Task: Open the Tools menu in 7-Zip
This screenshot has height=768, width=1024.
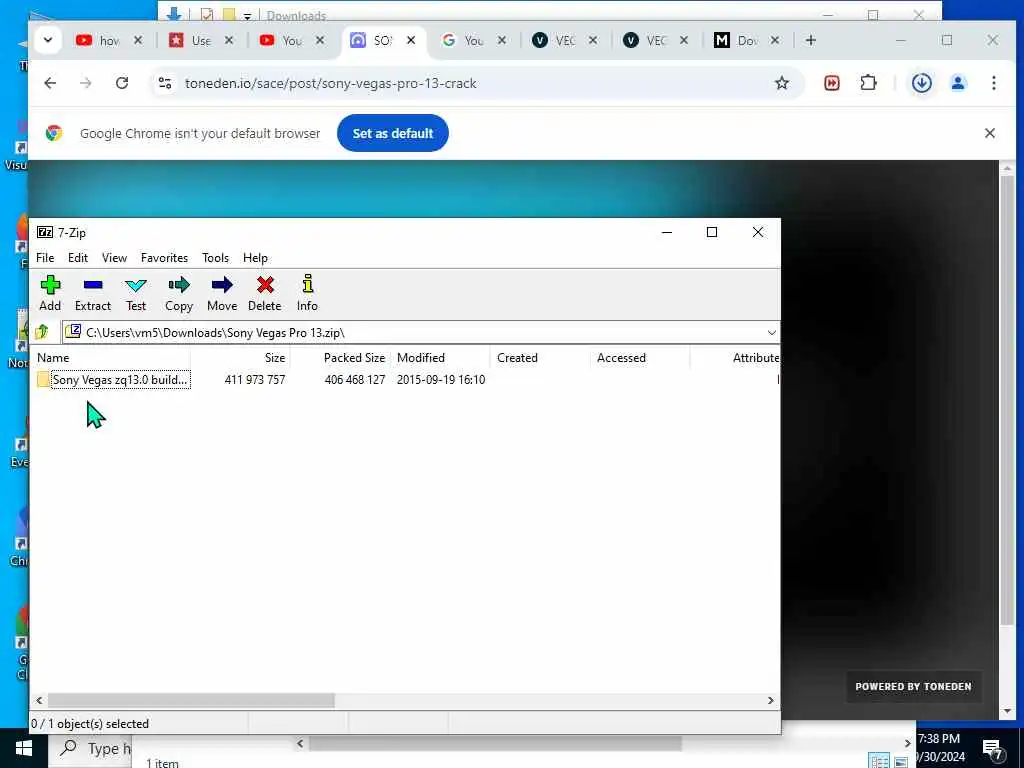Action: pyautogui.click(x=216, y=258)
